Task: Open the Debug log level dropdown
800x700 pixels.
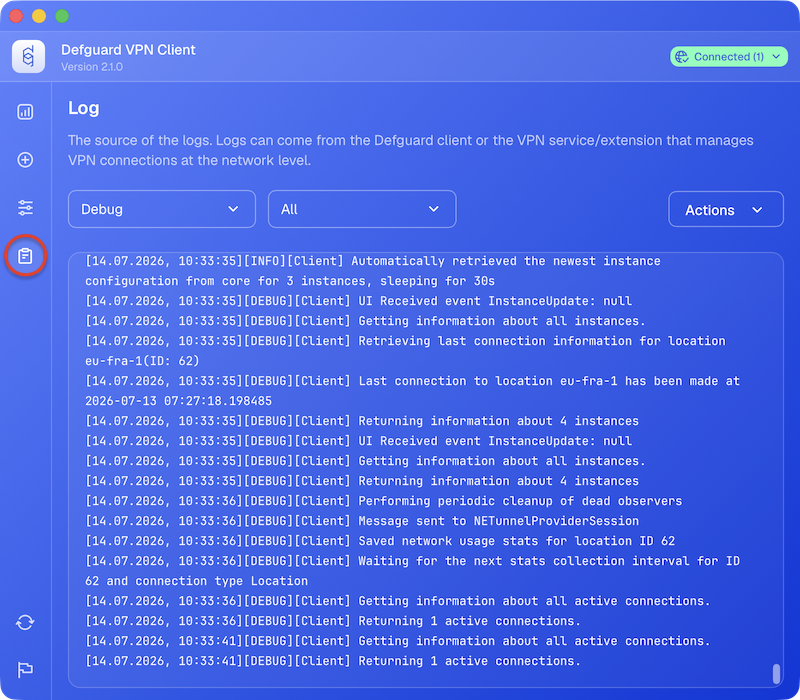Action: click(x=162, y=209)
